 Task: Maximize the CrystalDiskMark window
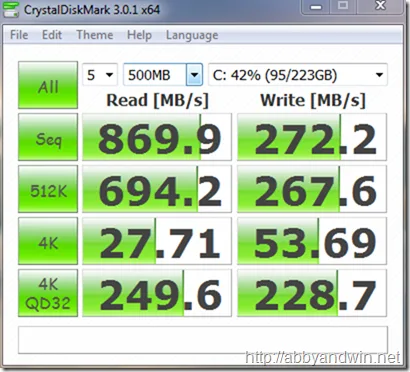343,6
